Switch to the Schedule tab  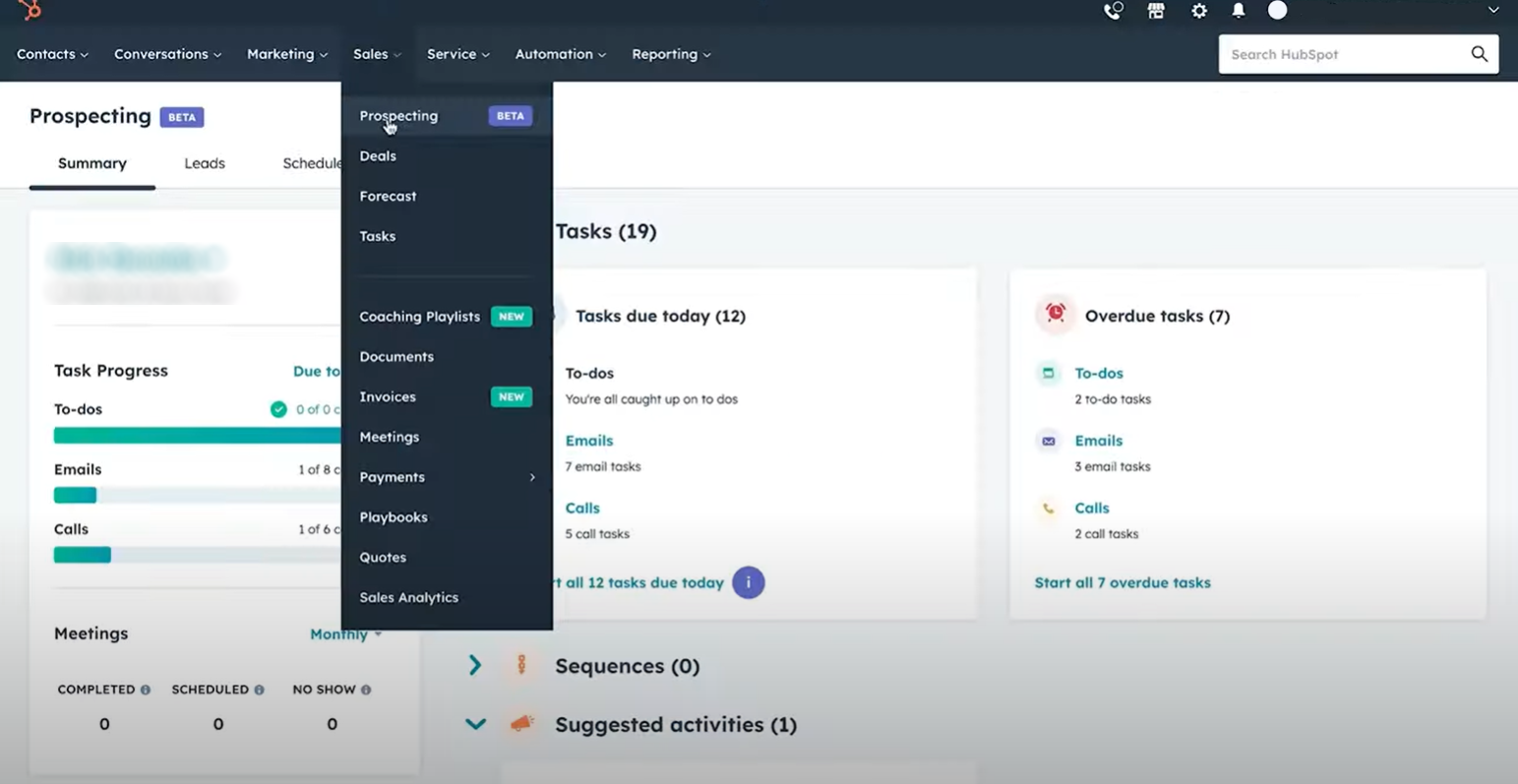312,163
